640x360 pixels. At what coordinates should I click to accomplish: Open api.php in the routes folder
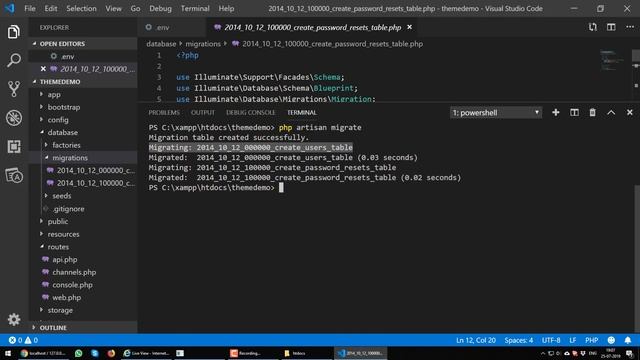click(x=64, y=259)
